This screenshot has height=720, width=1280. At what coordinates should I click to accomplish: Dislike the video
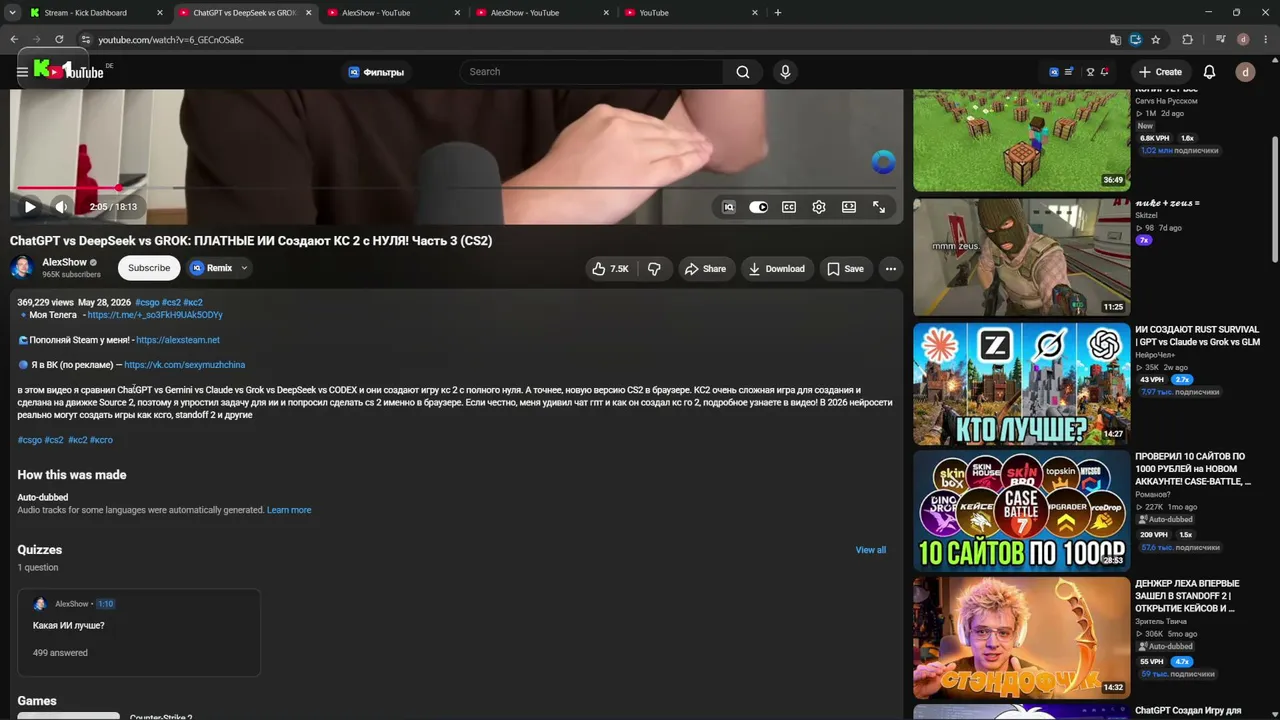[654, 268]
